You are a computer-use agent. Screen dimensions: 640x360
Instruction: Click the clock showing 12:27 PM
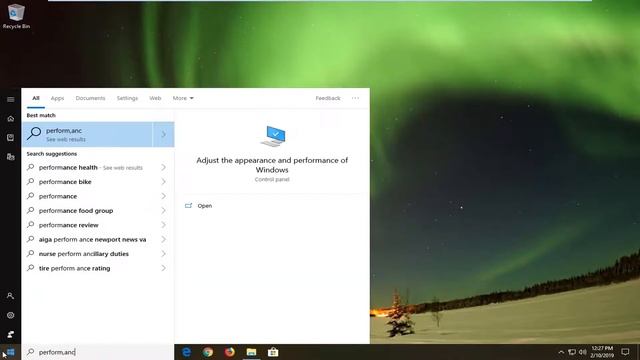pyautogui.click(x=602, y=348)
